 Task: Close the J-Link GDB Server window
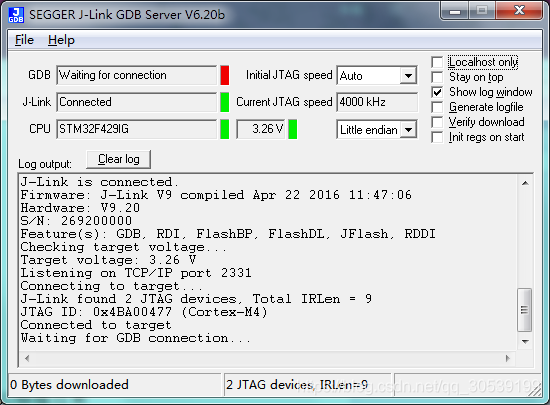(x=519, y=11)
